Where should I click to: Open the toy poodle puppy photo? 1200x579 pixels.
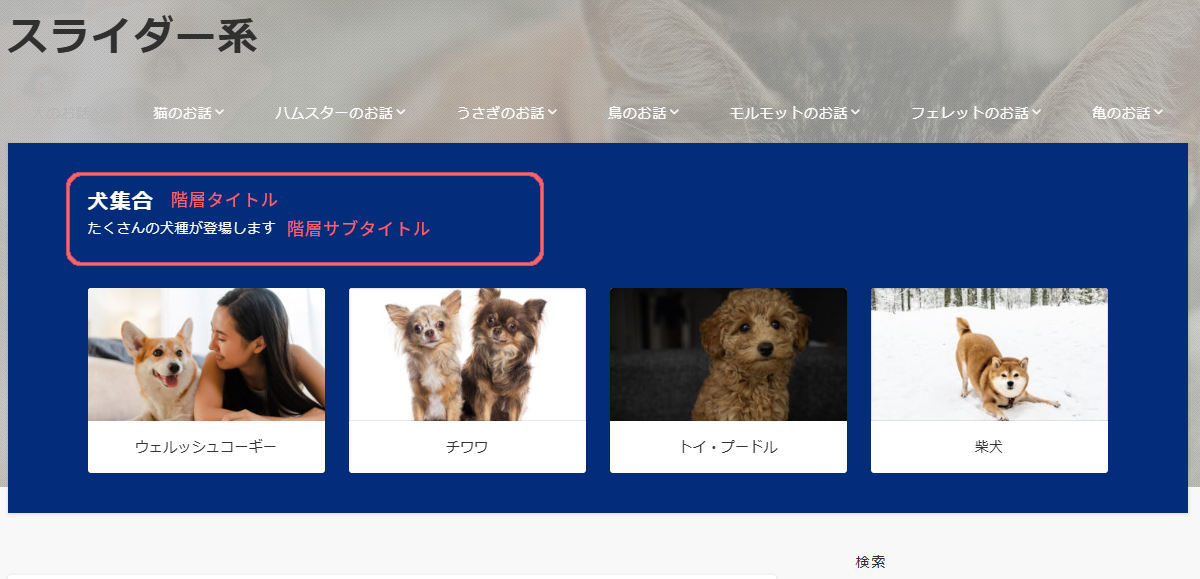tap(728, 354)
